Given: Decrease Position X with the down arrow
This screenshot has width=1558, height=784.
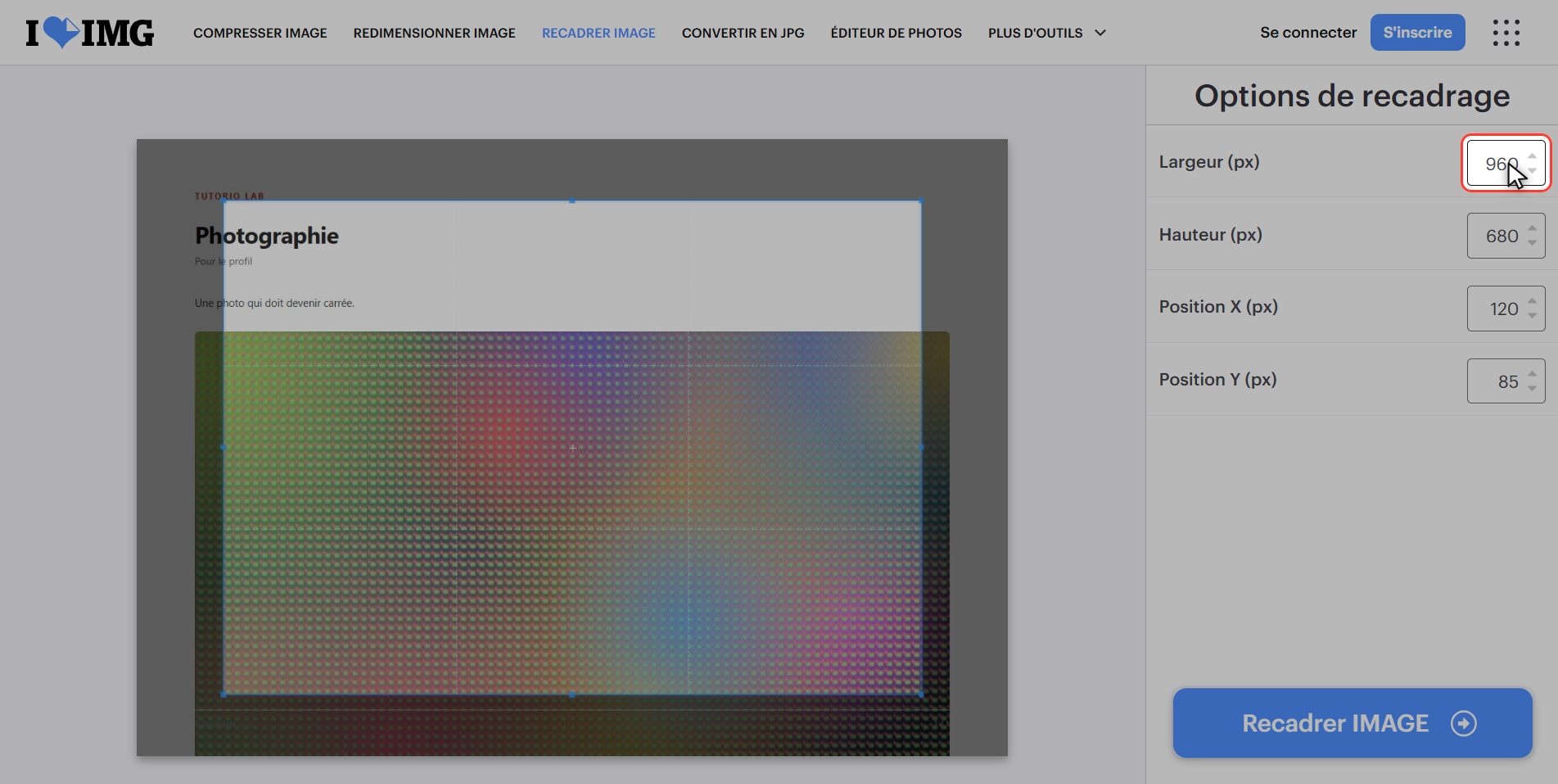Looking at the screenshot, I should pyautogui.click(x=1532, y=316).
